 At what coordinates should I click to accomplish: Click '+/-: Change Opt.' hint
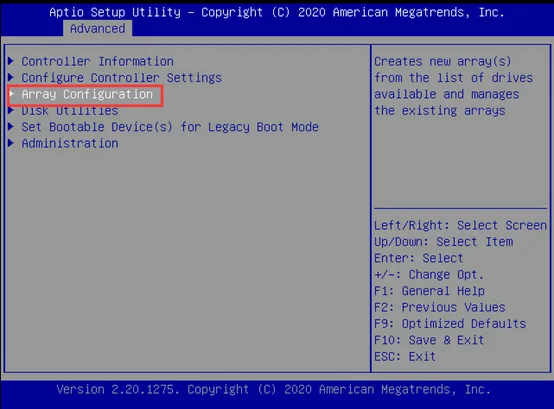429,274
